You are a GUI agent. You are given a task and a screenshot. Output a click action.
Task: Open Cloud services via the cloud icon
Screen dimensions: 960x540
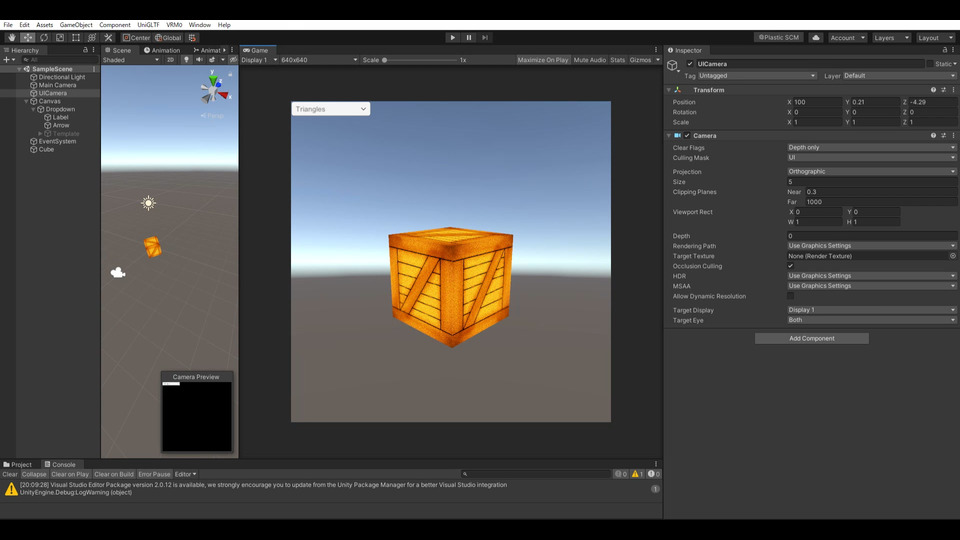coord(816,38)
